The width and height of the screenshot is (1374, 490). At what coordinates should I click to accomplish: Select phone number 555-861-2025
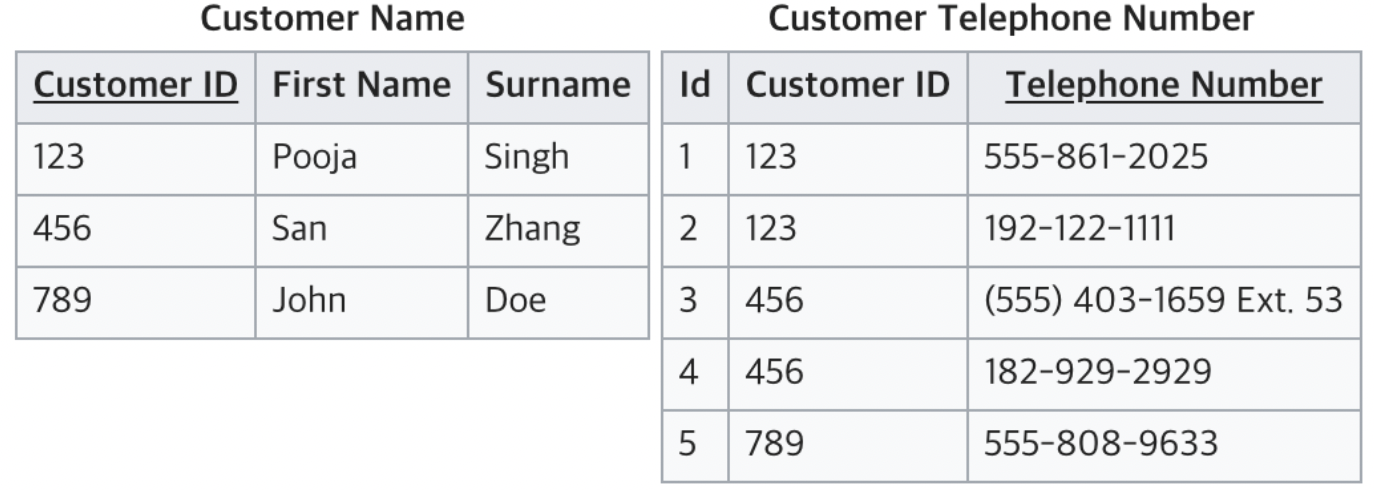pyautogui.click(x=1164, y=159)
